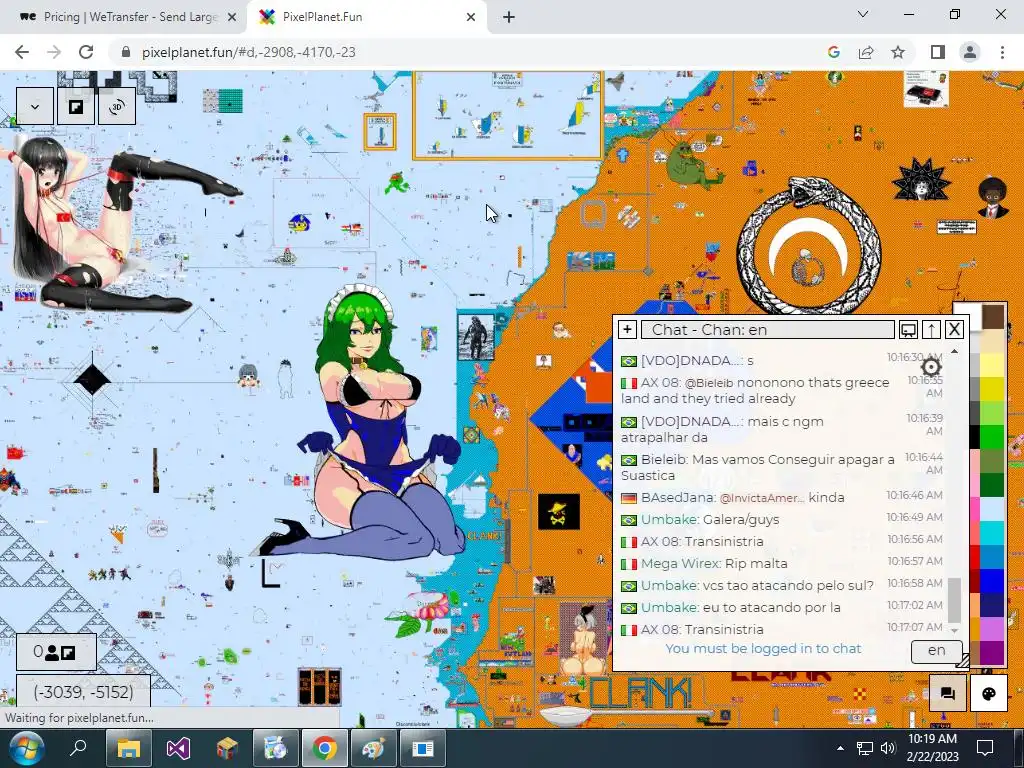This screenshot has height=768, width=1024.
Task: Switch to 3D globe view
Action: pos(117,106)
